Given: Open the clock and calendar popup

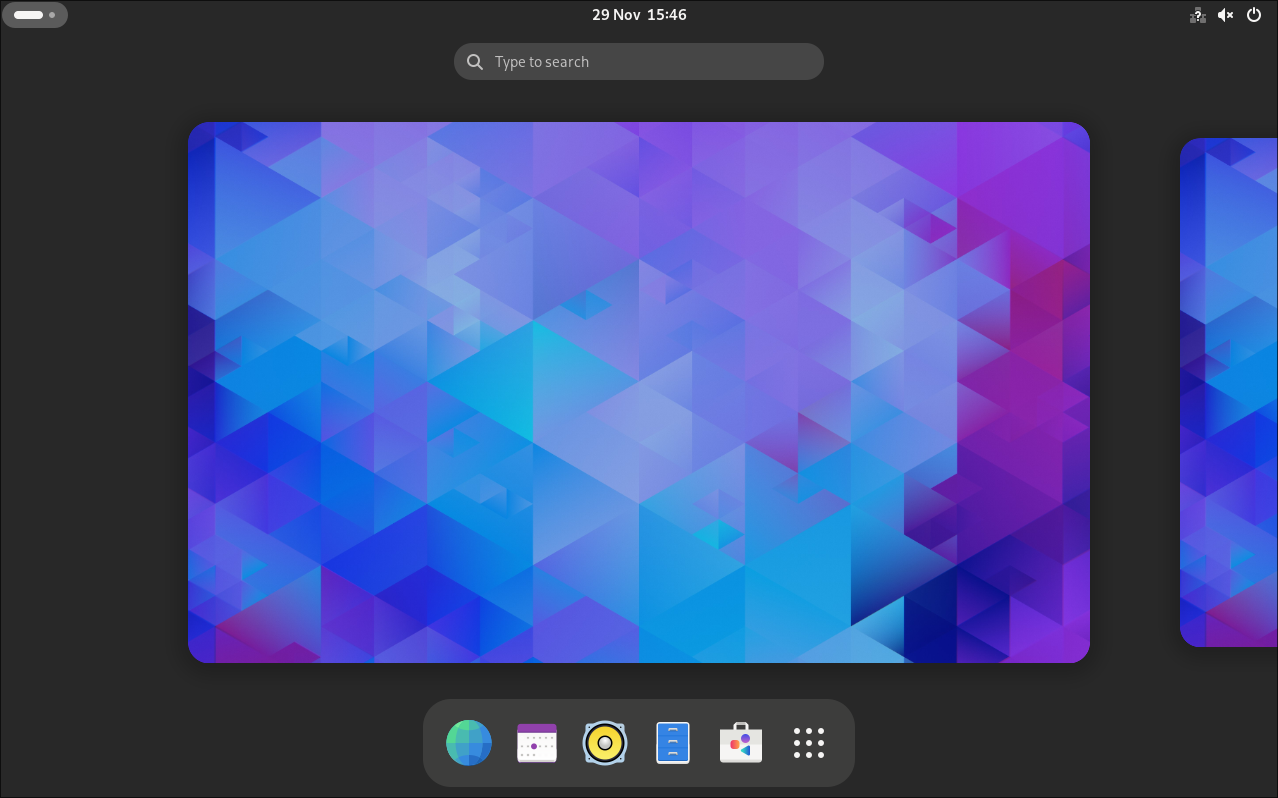Looking at the screenshot, I should coord(639,14).
